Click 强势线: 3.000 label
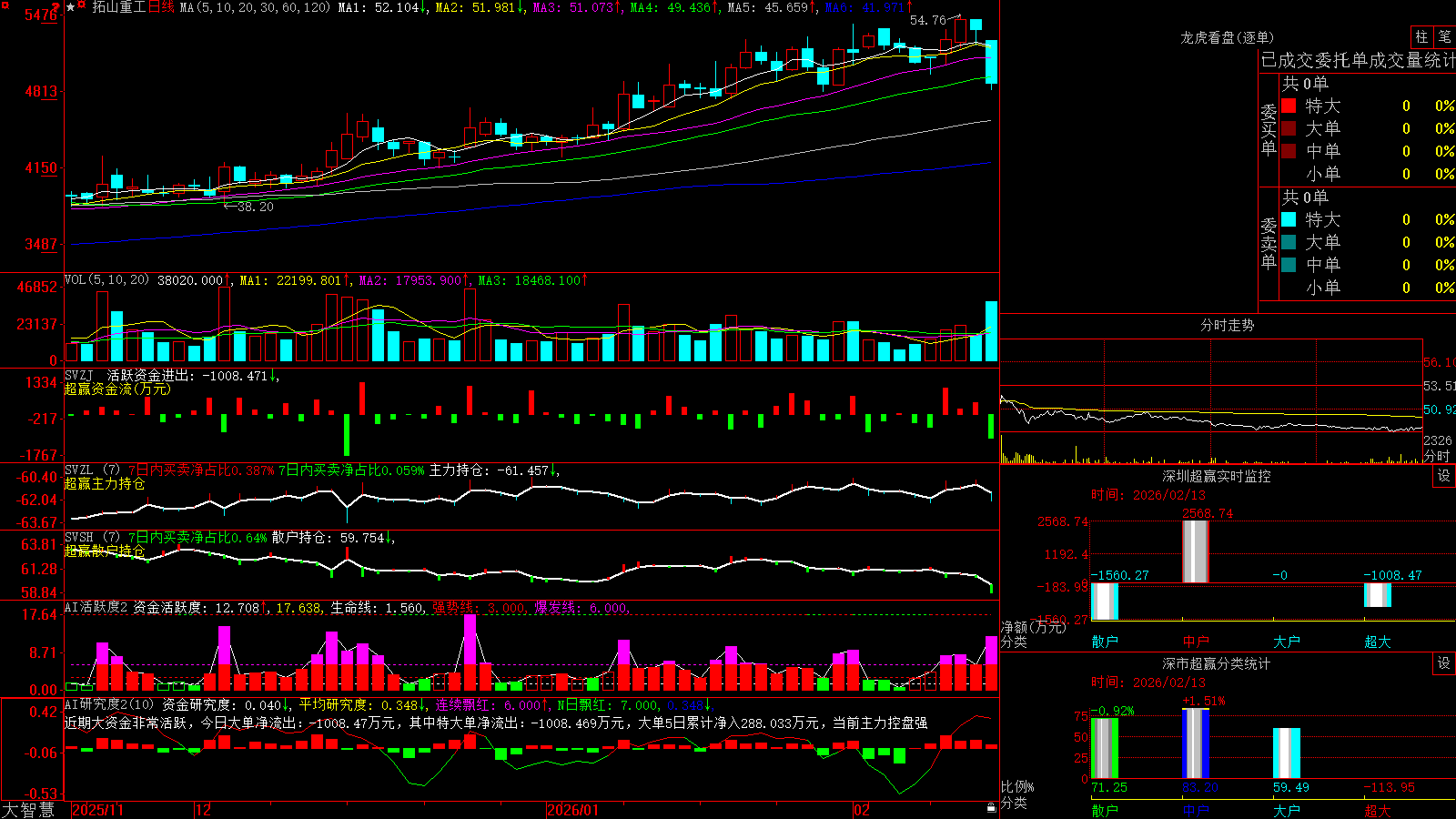The width and height of the screenshot is (1456, 819). (x=479, y=607)
